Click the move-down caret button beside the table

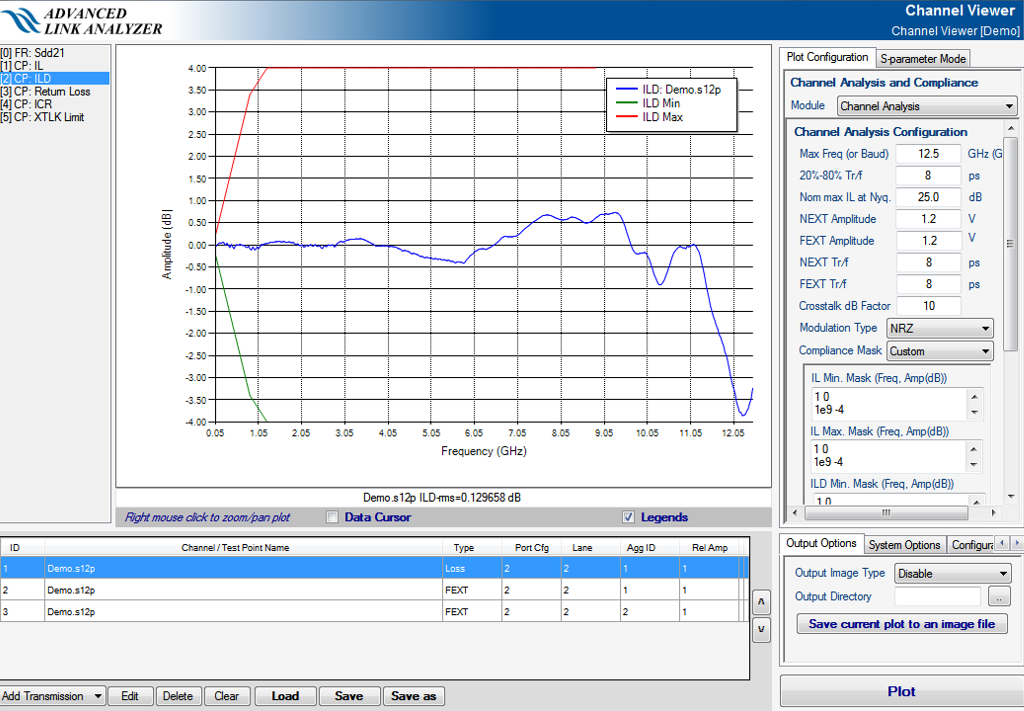tap(761, 629)
